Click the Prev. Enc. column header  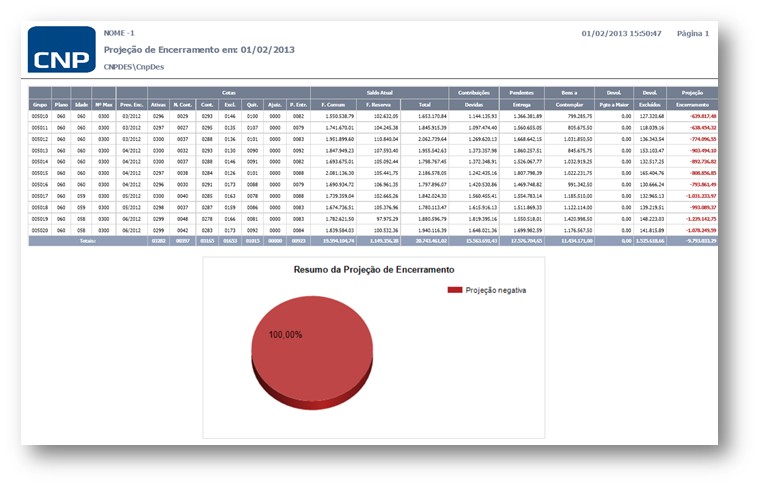pyautogui.click(x=131, y=105)
